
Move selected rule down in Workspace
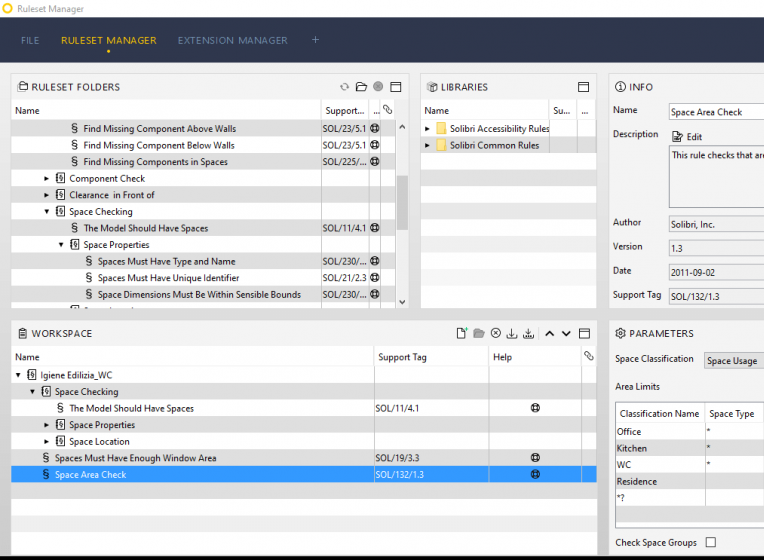coord(566,333)
